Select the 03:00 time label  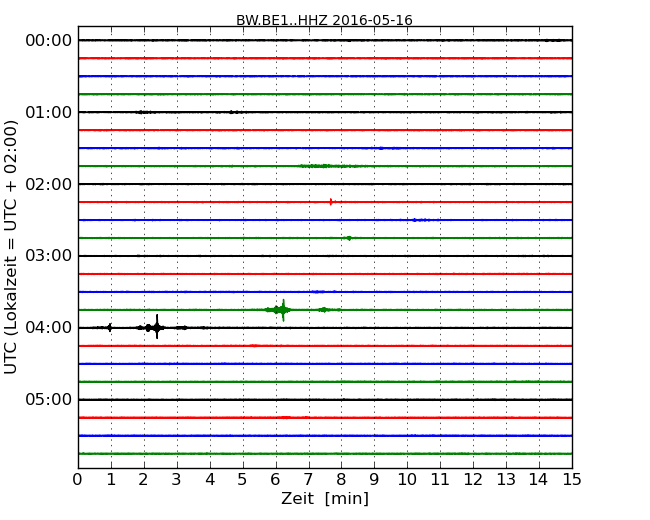click(x=49, y=256)
